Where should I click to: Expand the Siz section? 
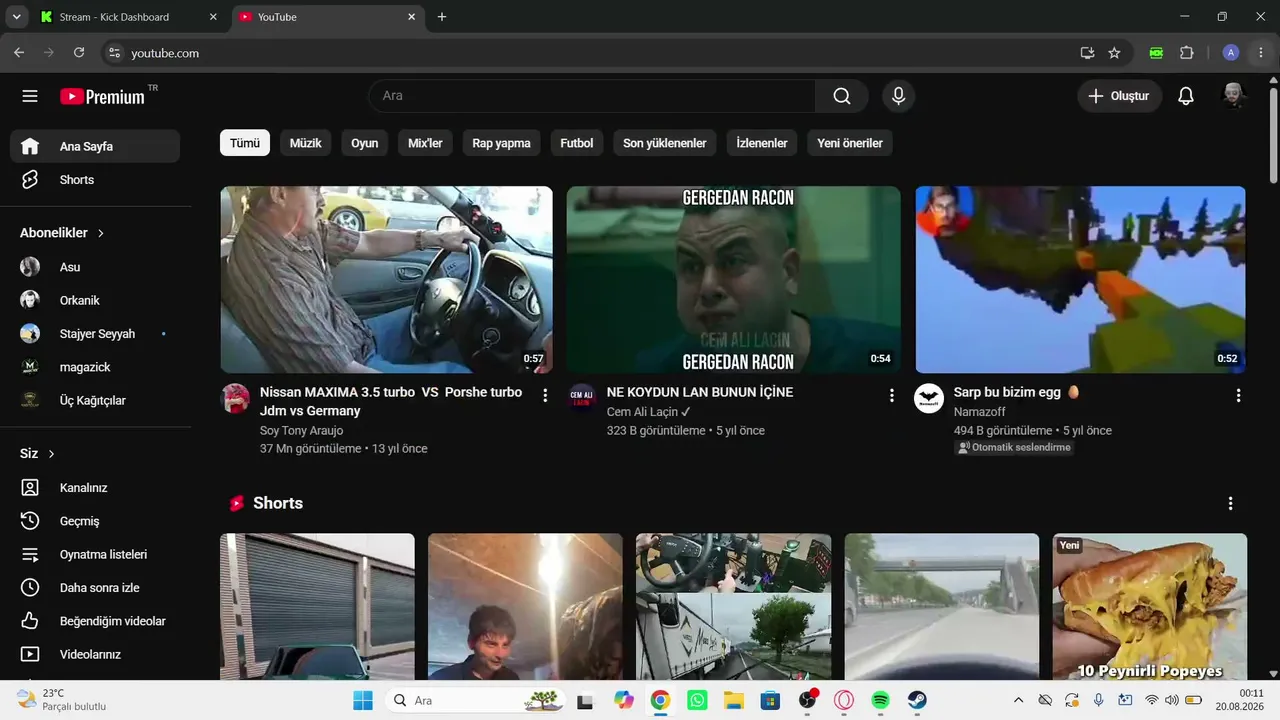[37, 454]
